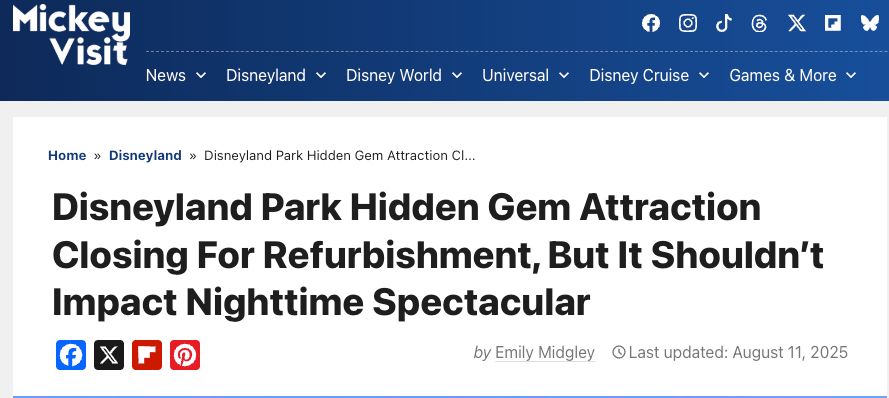Open the Disney Cruise nav item
Screen dimensions: 889x398
pos(639,75)
